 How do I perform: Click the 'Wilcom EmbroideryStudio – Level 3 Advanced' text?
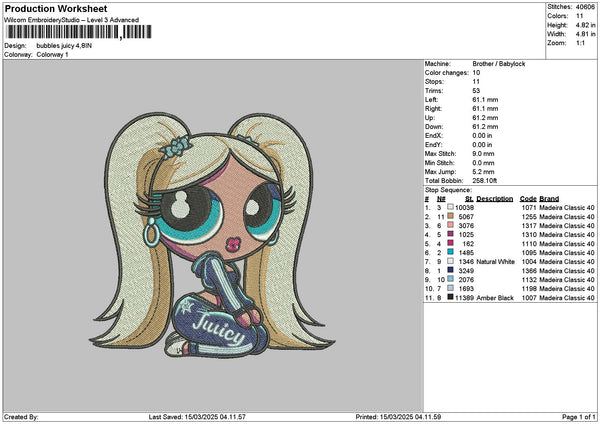click(x=72, y=20)
